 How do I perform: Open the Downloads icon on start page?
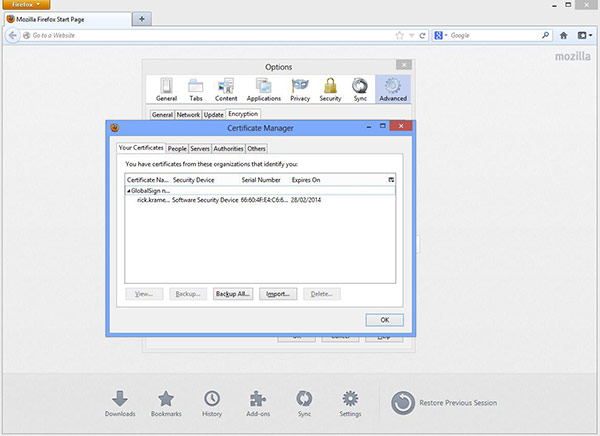coord(120,398)
